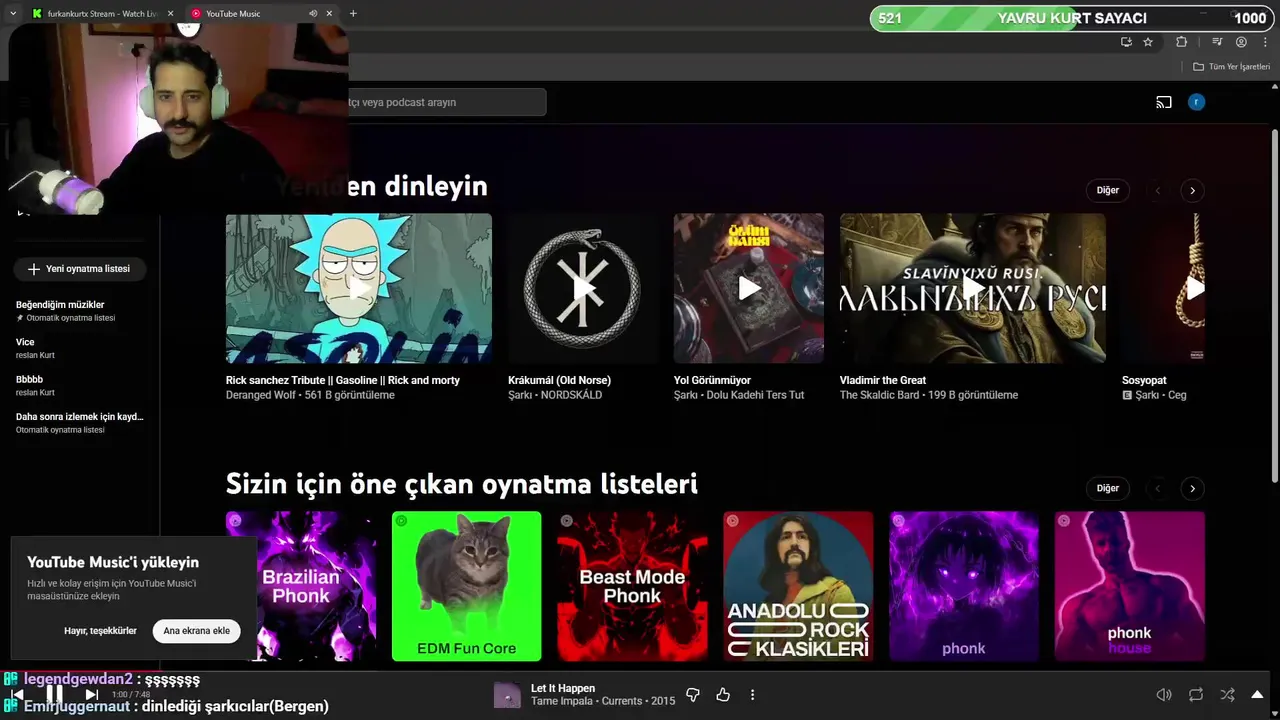Click the install app icon in address bar
Screen dimensions: 1280x720
pos(1126,42)
